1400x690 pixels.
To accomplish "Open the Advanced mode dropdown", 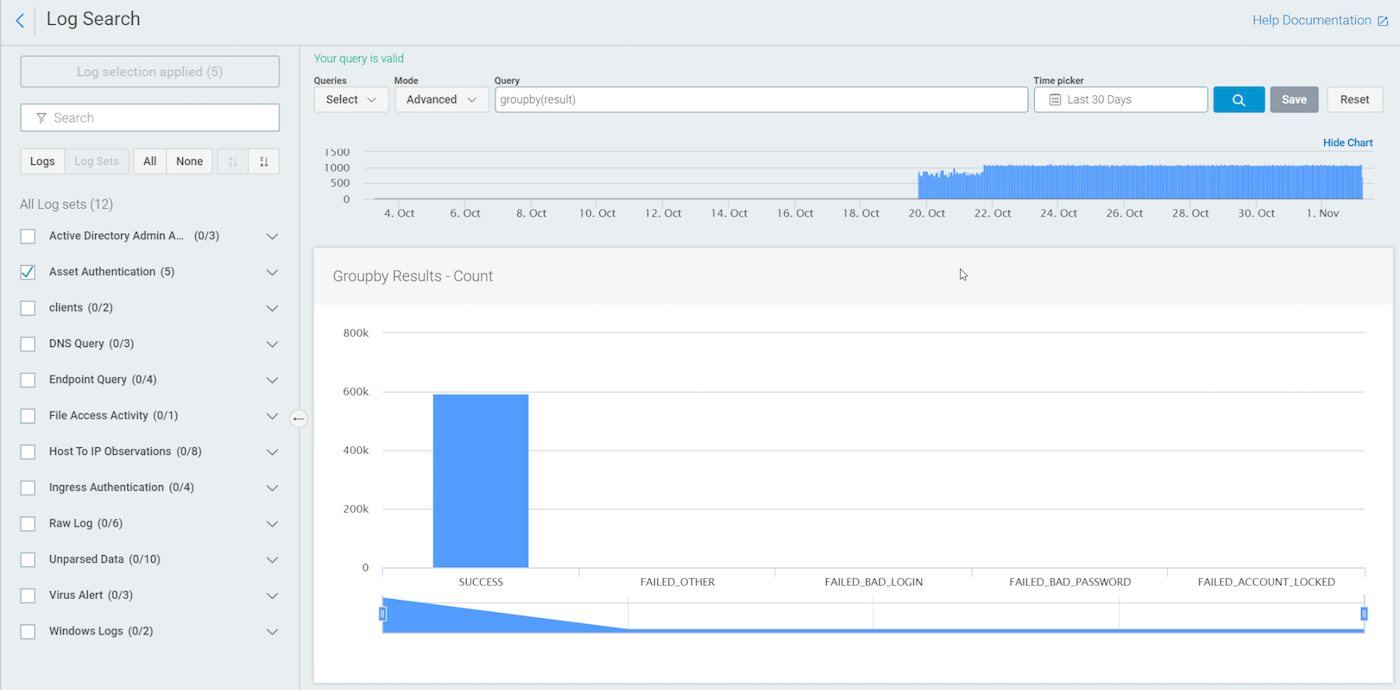I will (441, 100).
